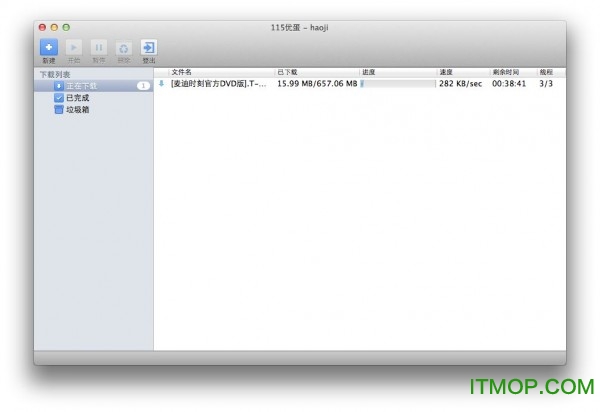Sort by 速度 column header
This screenshot has height=412, width=600.
446,72
